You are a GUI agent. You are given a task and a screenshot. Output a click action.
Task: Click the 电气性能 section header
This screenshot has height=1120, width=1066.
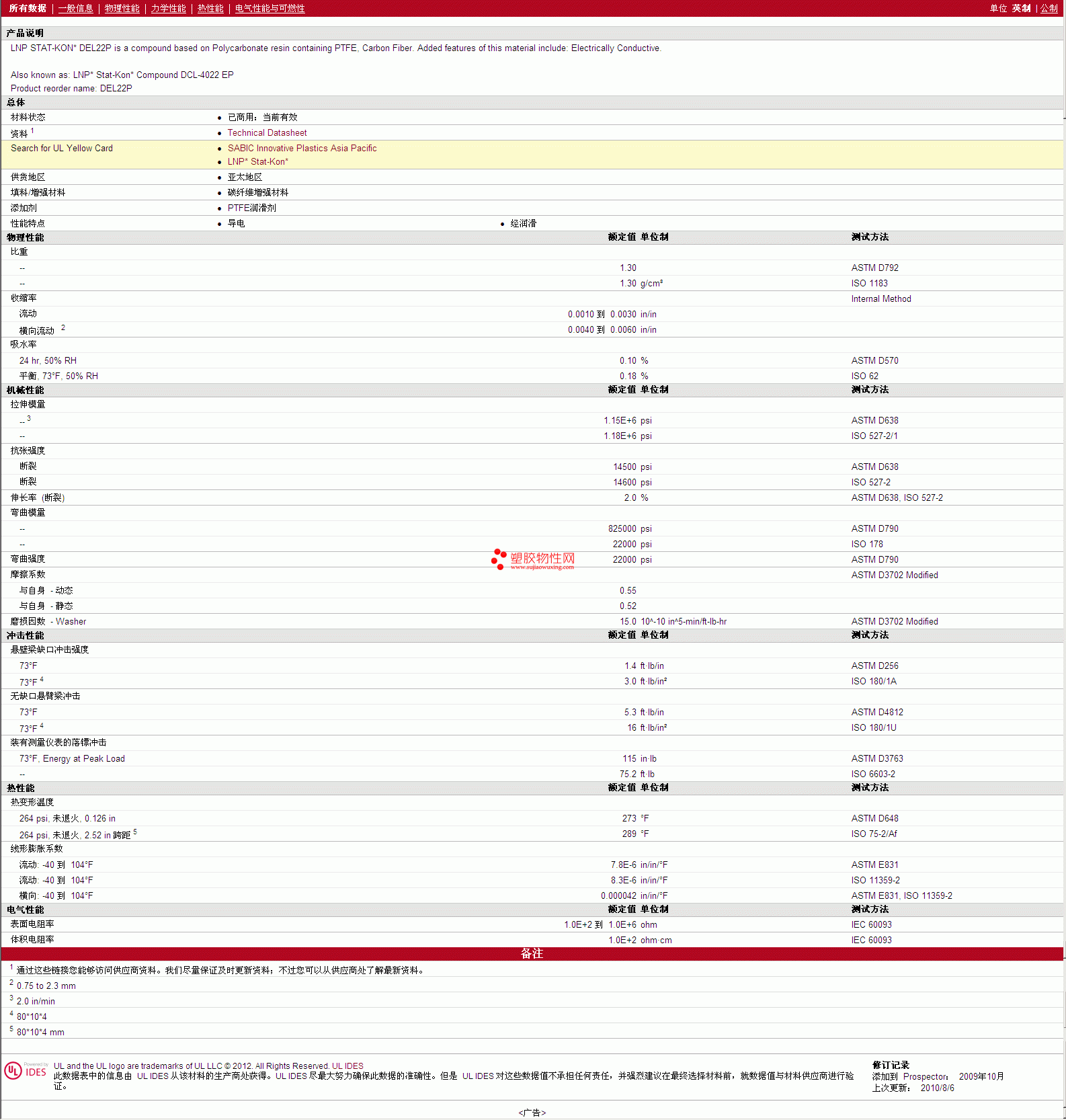coord(25,910)
